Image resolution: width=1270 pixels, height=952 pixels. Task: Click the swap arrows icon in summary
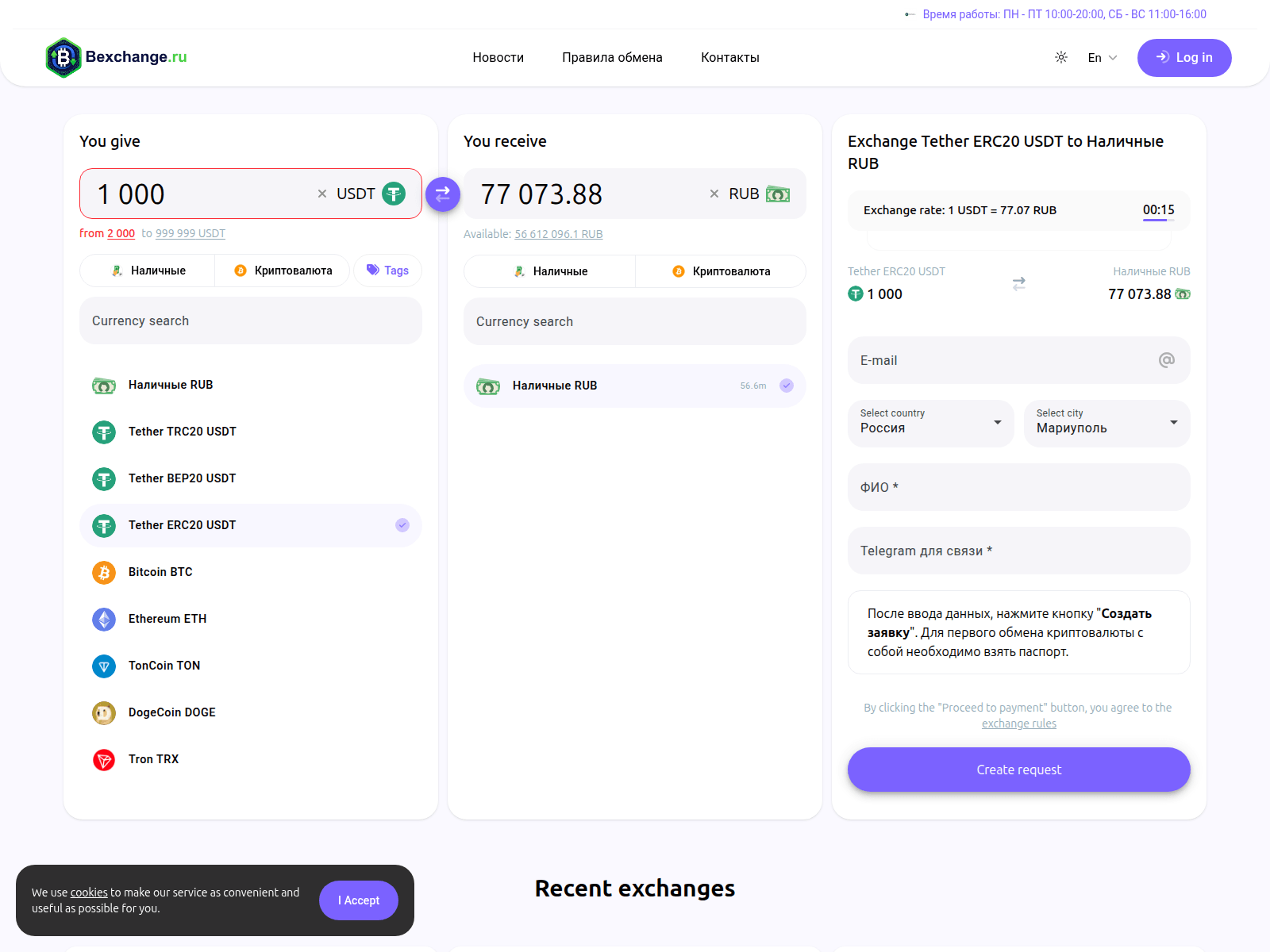(1019, 283)
